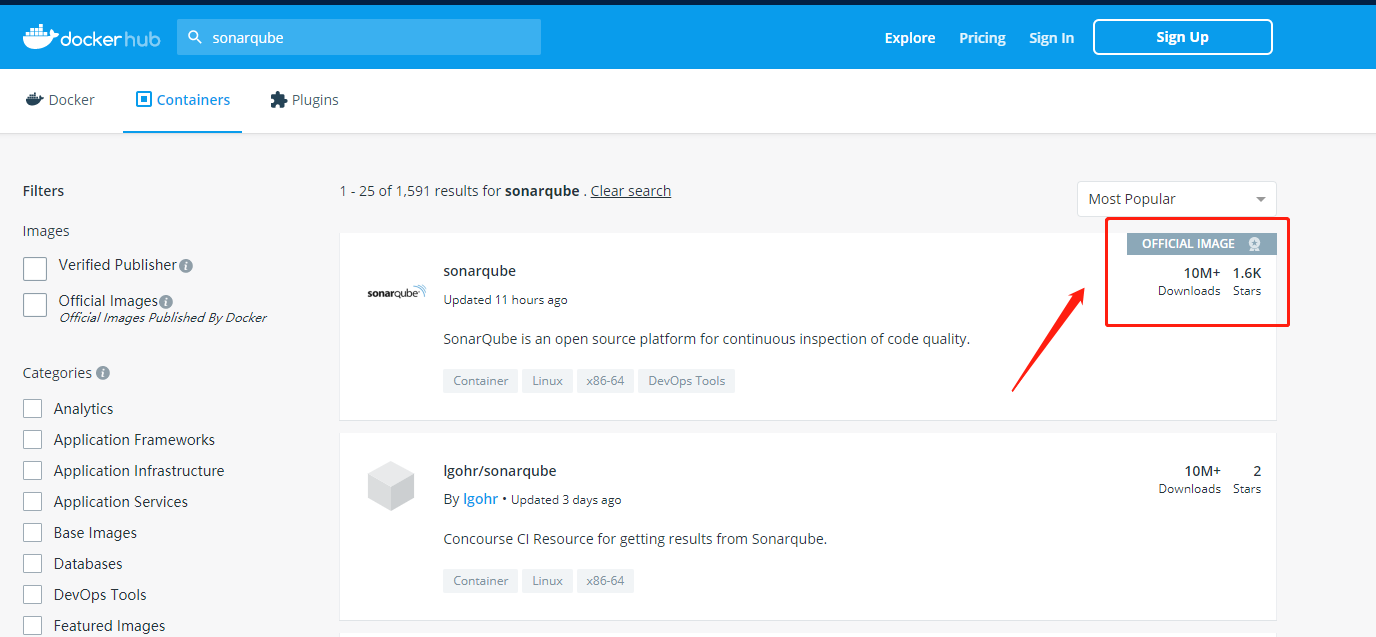Check the Application Frameworks category

coord(33,439)
